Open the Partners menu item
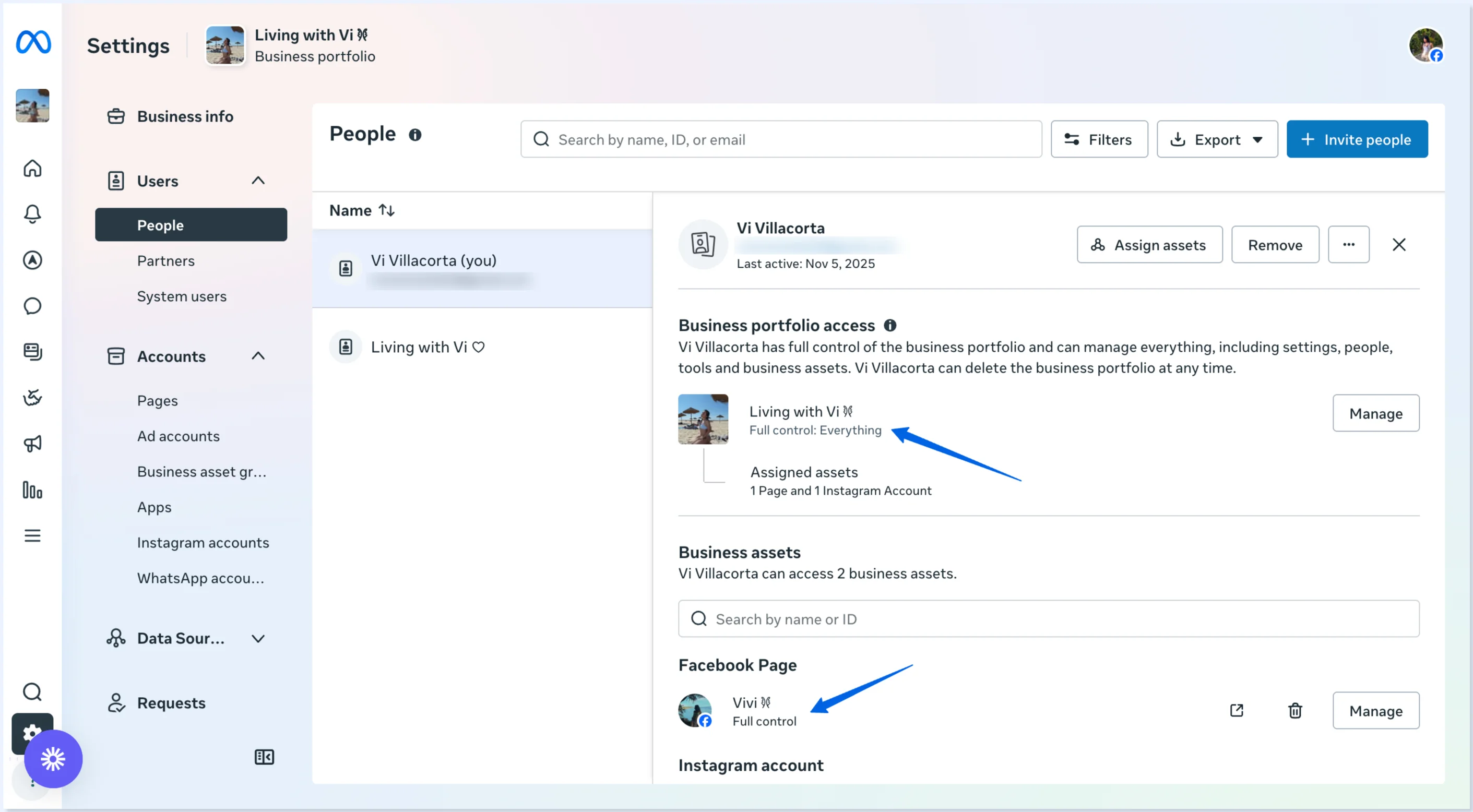This screenshot has height=812, width=1473. pyautogui.click(x=166, y=261)
